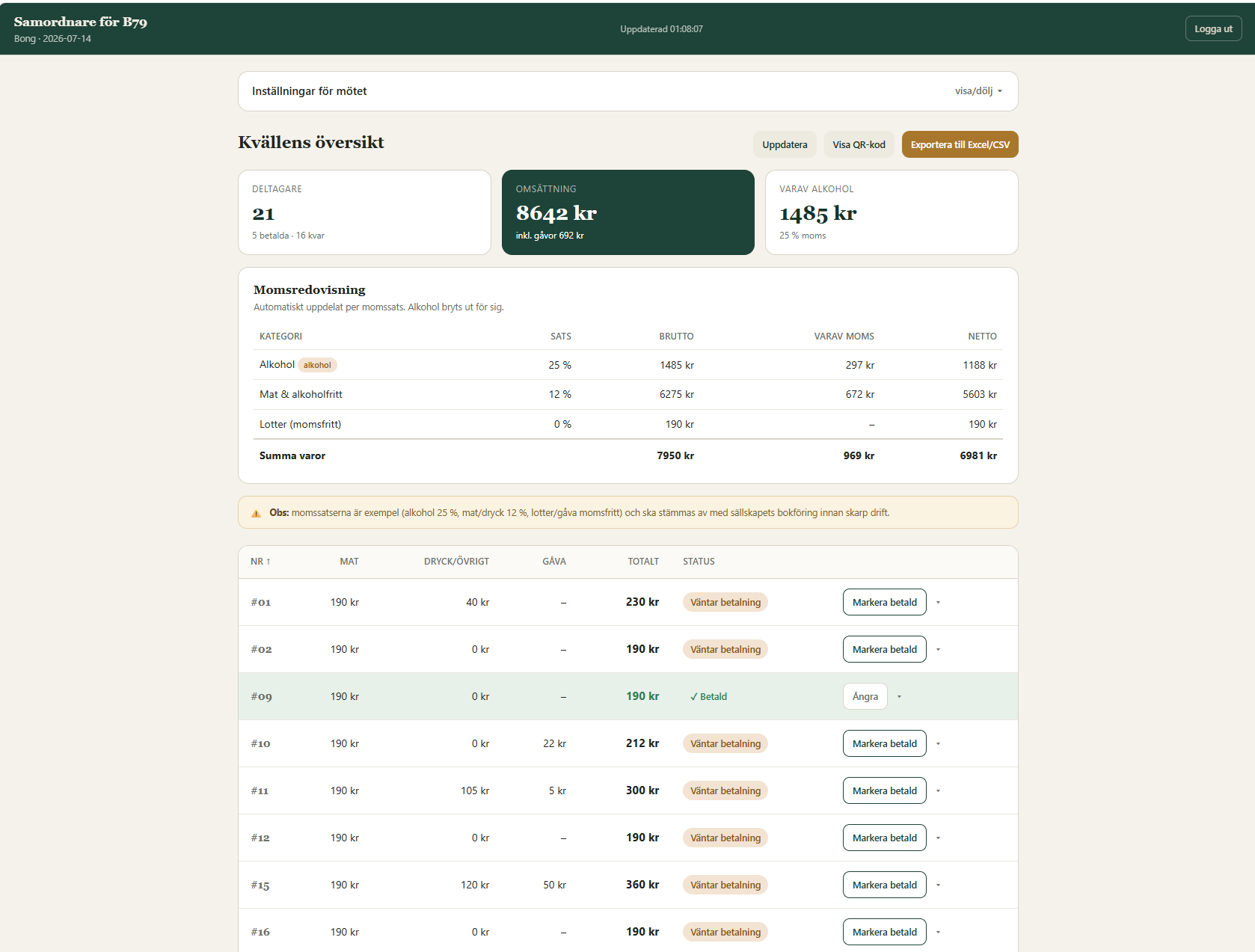Click the Samordnare för B79 title

click(x=81, y=22)
